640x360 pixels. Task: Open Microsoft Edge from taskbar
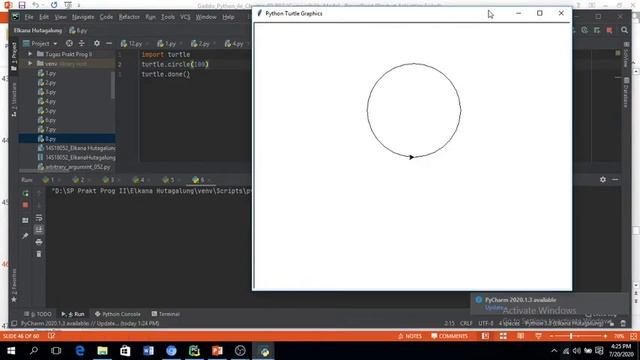(x=80, y=351)
